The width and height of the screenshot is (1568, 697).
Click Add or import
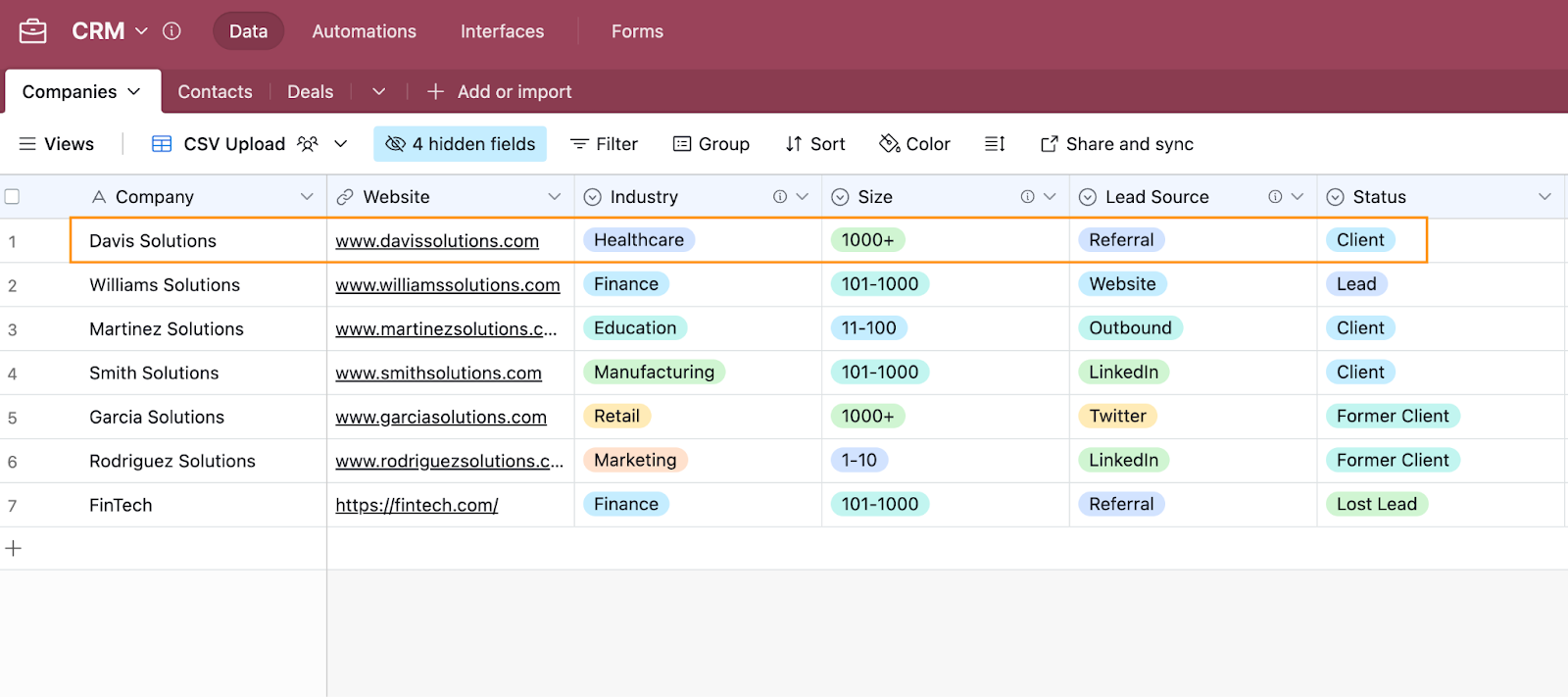pyautogui.click(x=500, y=91)
